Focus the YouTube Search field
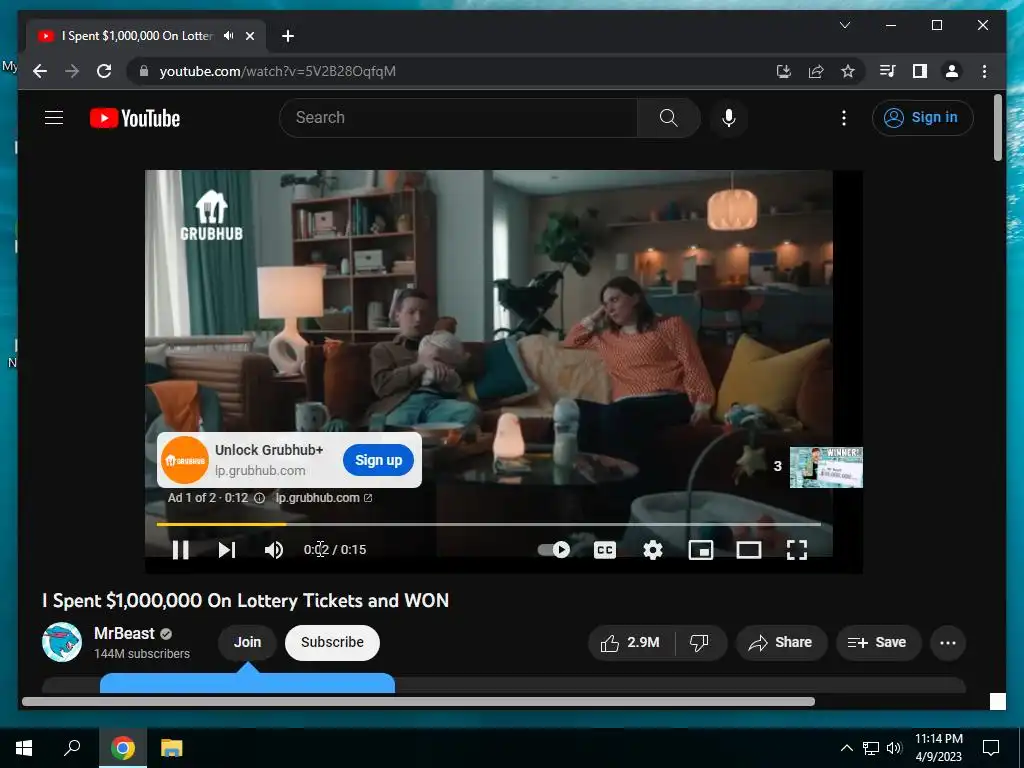The width and height of the screenshot is (1024, 768). (458, 118)
